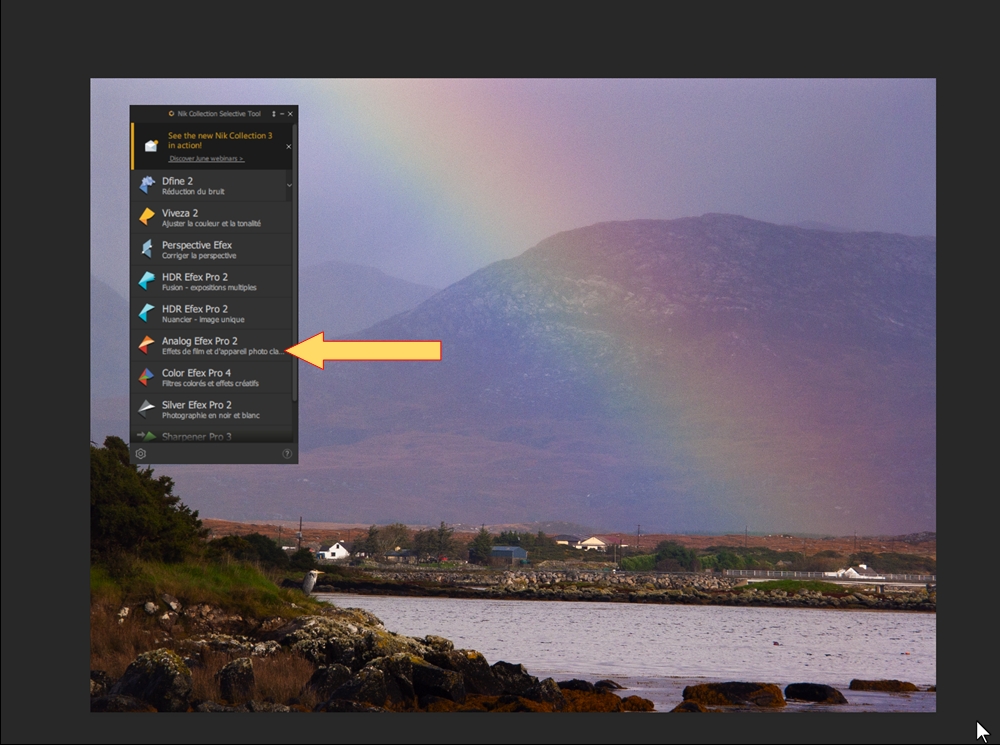Minimize the Nik Collection Selective Tool panel
This screenshot has height=745, width=1000.
(282, 114)
